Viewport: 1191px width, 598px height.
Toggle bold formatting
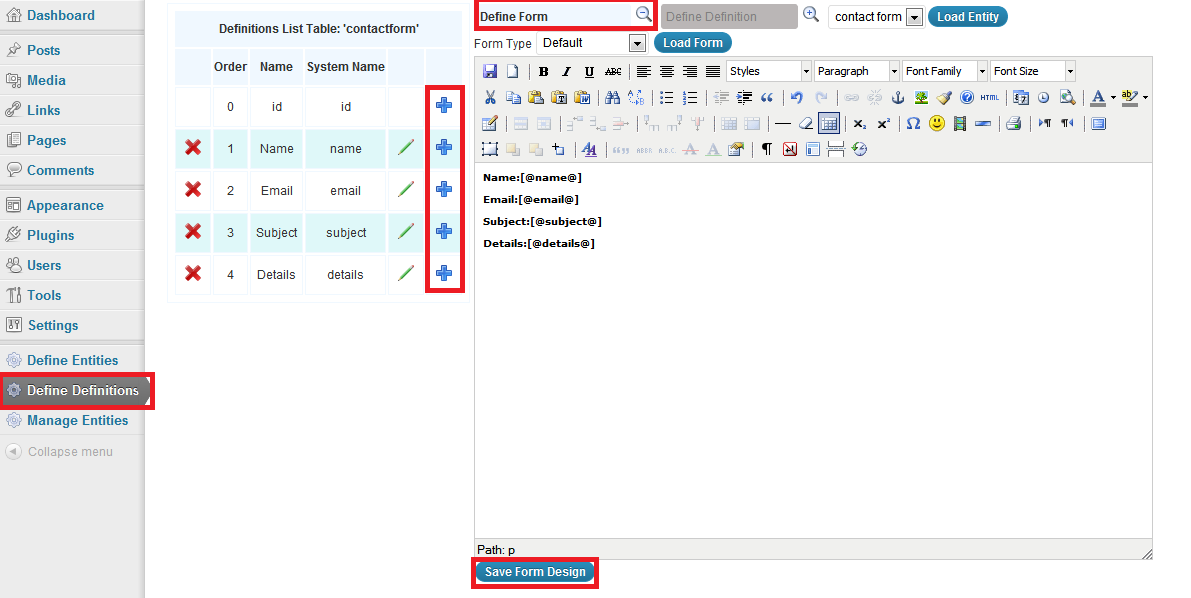pyautogui.click(x=543, y=71)
